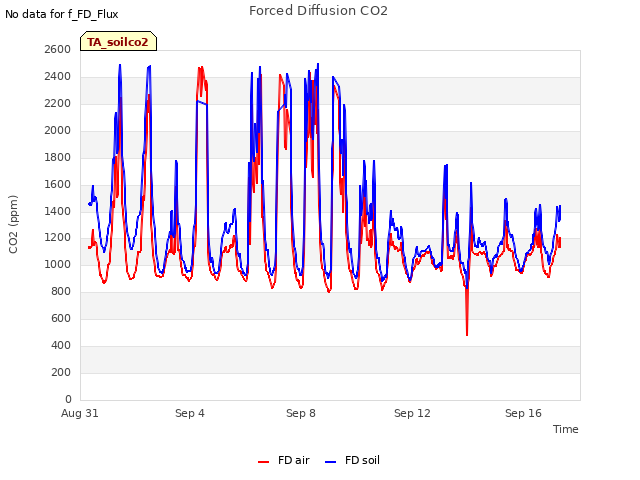Click the Sep 8 x-axis tick label
The image size is (640, 480).
click(301, 413)
